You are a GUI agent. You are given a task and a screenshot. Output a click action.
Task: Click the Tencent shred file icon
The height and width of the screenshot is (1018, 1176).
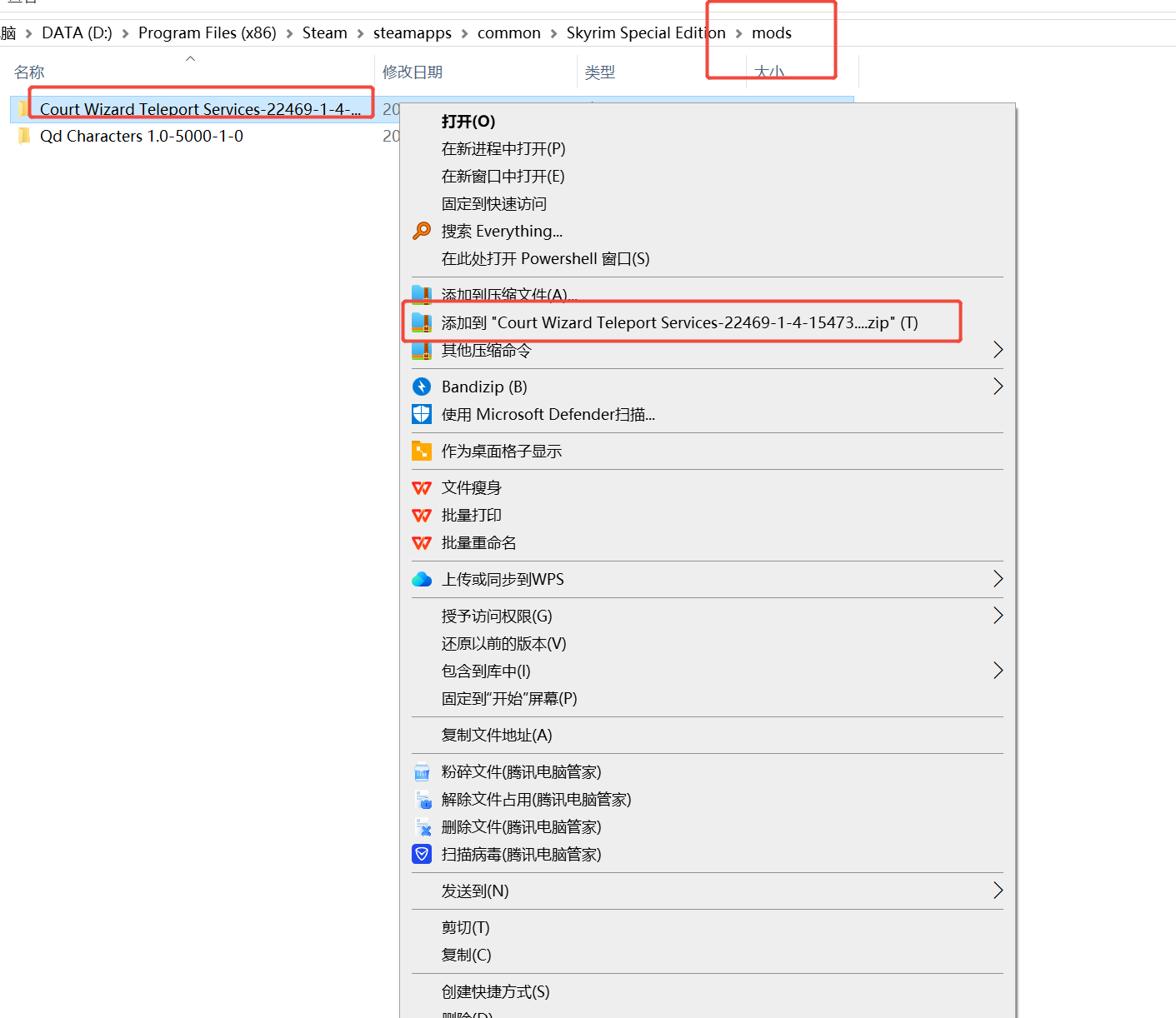point(422,771)
